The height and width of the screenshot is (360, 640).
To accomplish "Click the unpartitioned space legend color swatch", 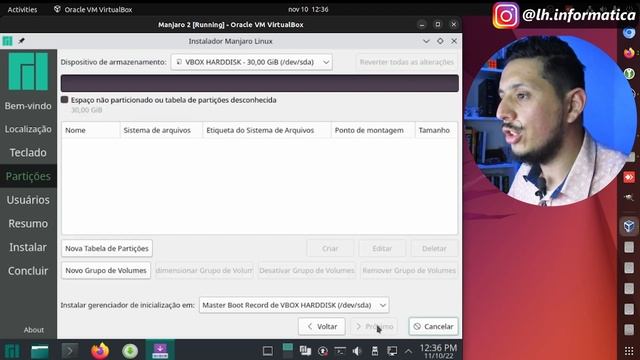I will click(64, 100).
